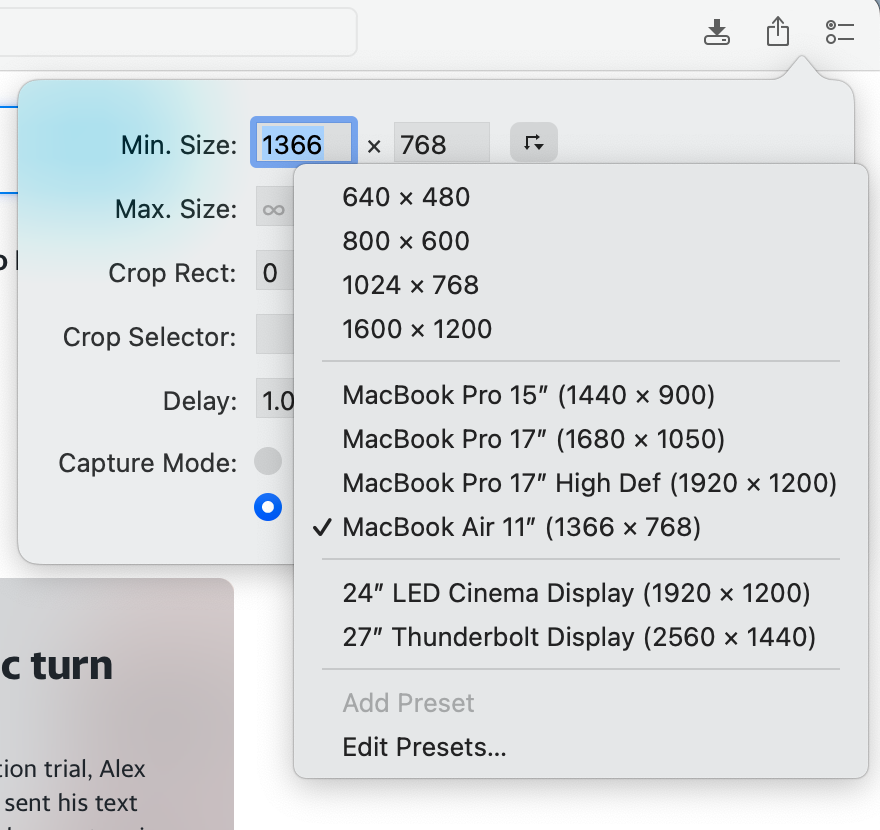Select MacBook Pro 17″ High Def preset

point(581,483)
